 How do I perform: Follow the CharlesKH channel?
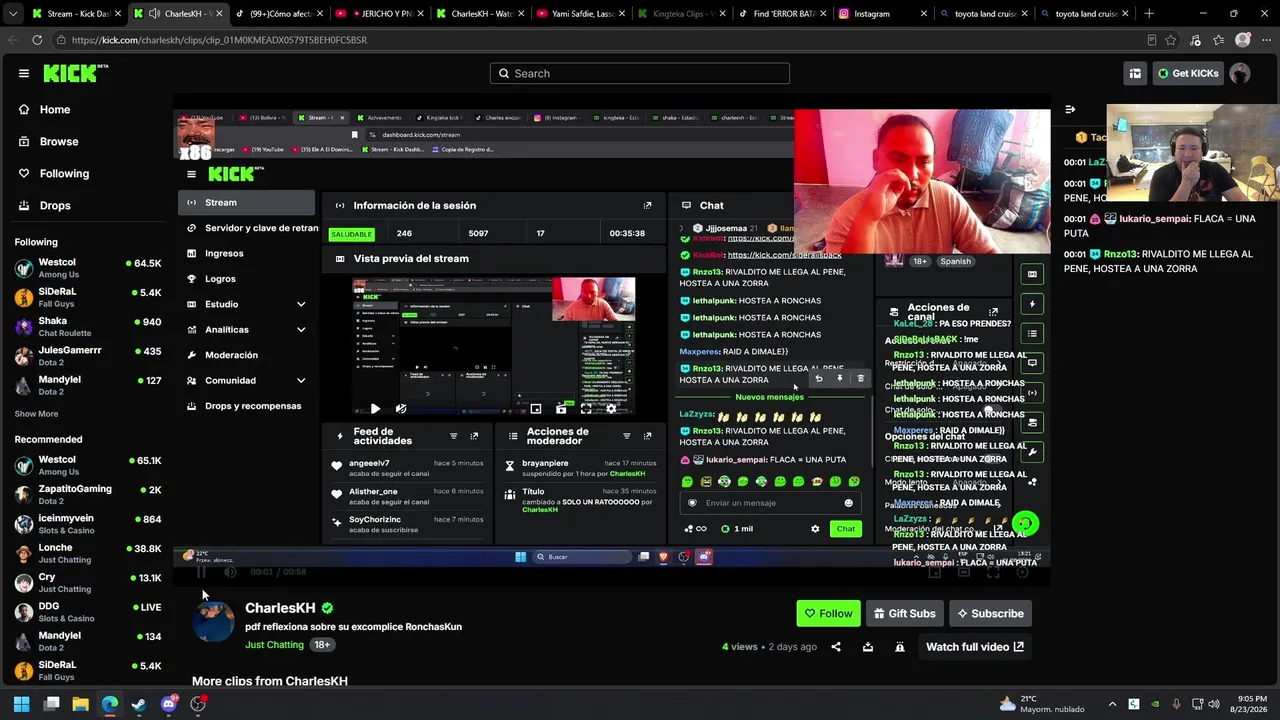tap(829, 613)
